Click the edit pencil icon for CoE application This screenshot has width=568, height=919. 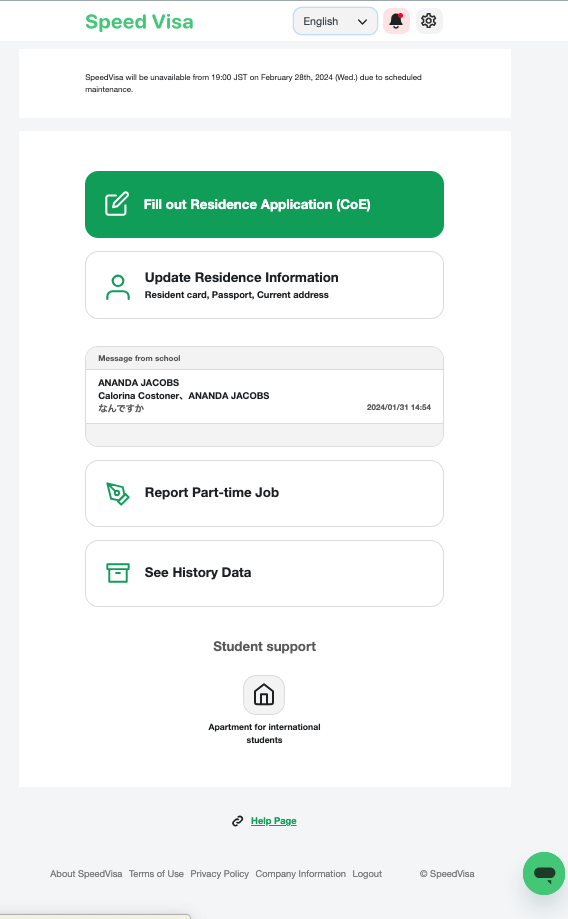click(x=117, y=204)
